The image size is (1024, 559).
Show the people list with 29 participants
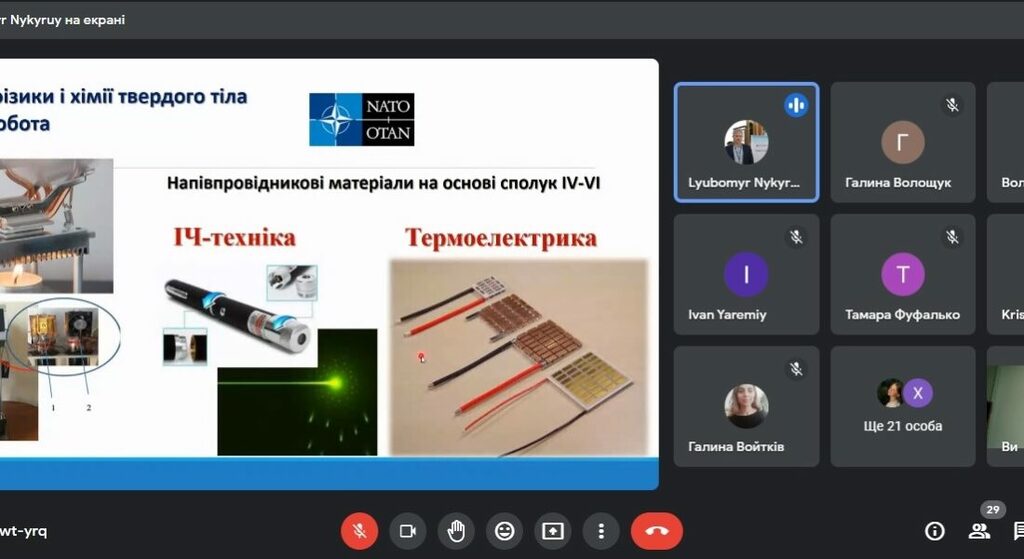click(x=980, y=530)
